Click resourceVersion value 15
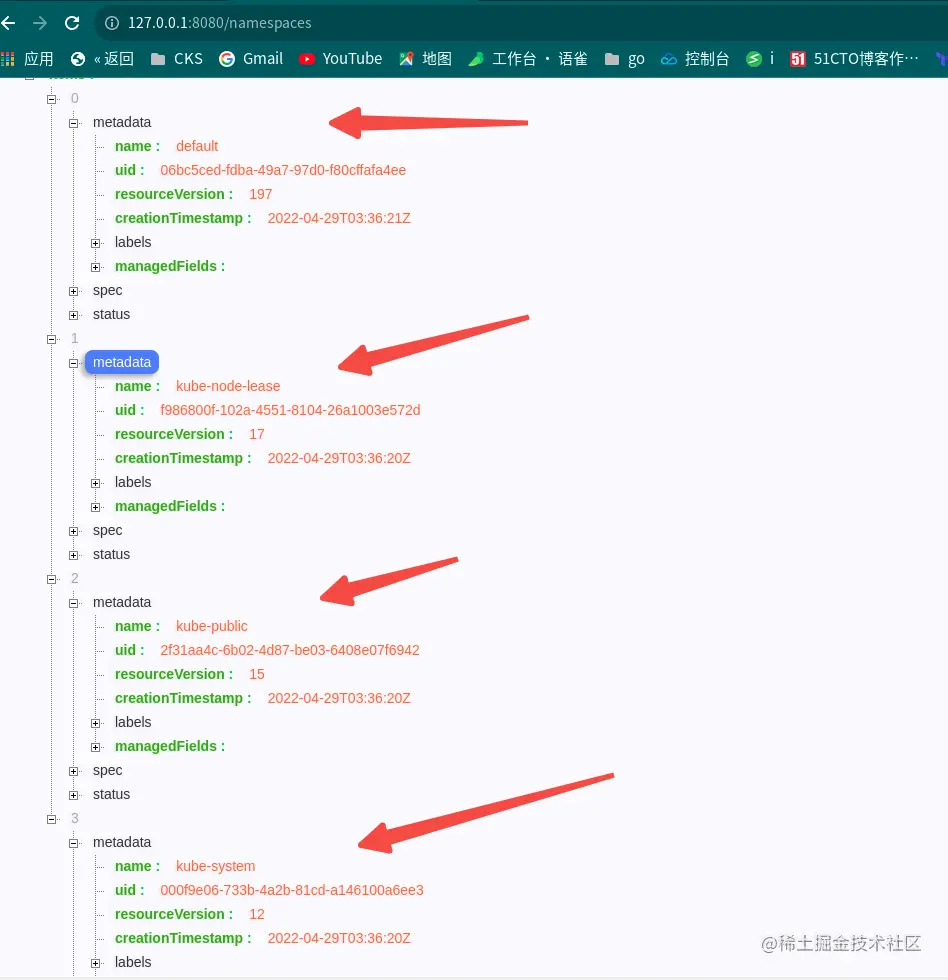Image resolution: width=948 pixels, height=980 pixels. 257,674
